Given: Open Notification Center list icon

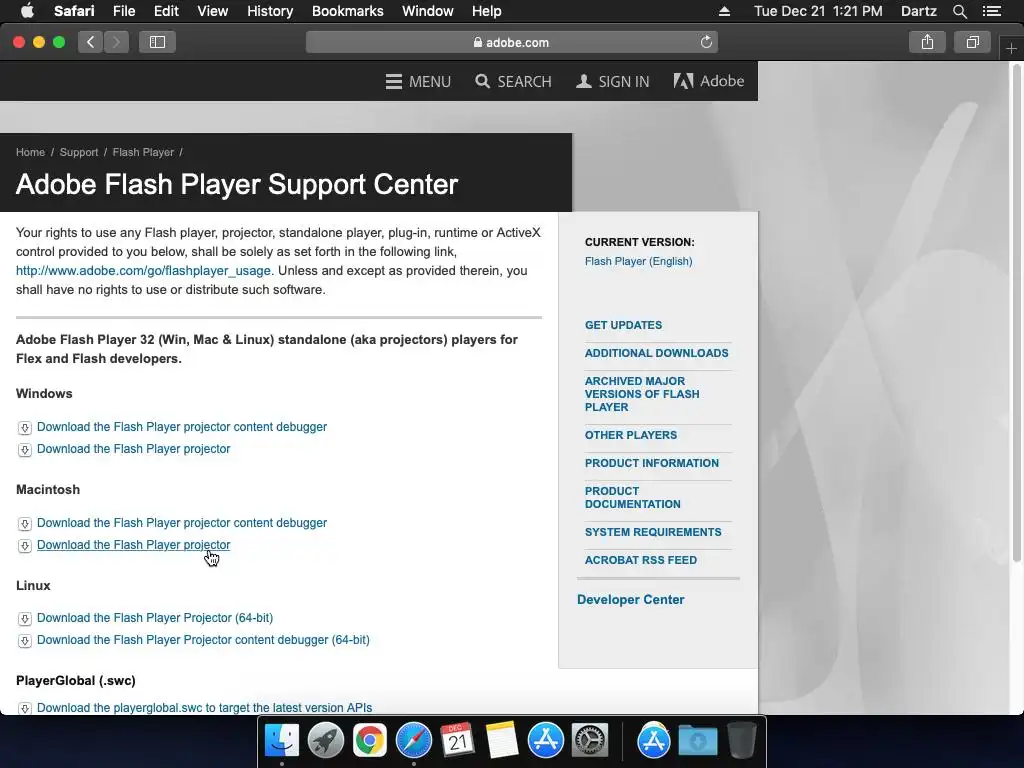Looking at the screenshot, I should click(992, 11).
